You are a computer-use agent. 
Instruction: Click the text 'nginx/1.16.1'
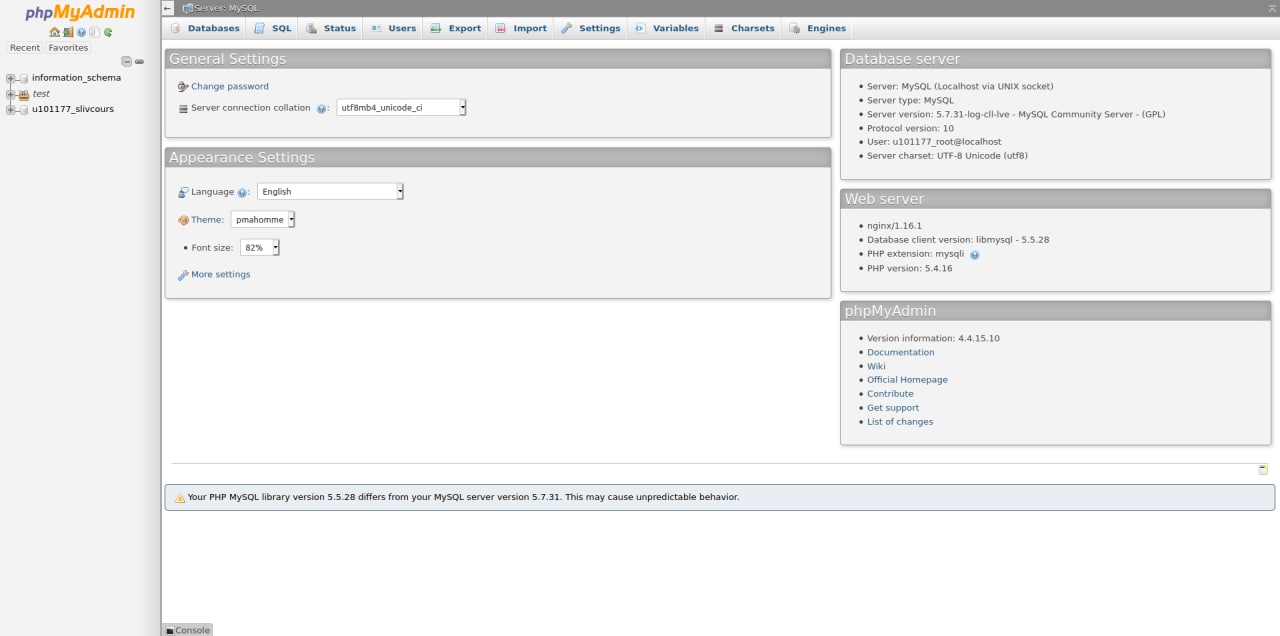894,226
